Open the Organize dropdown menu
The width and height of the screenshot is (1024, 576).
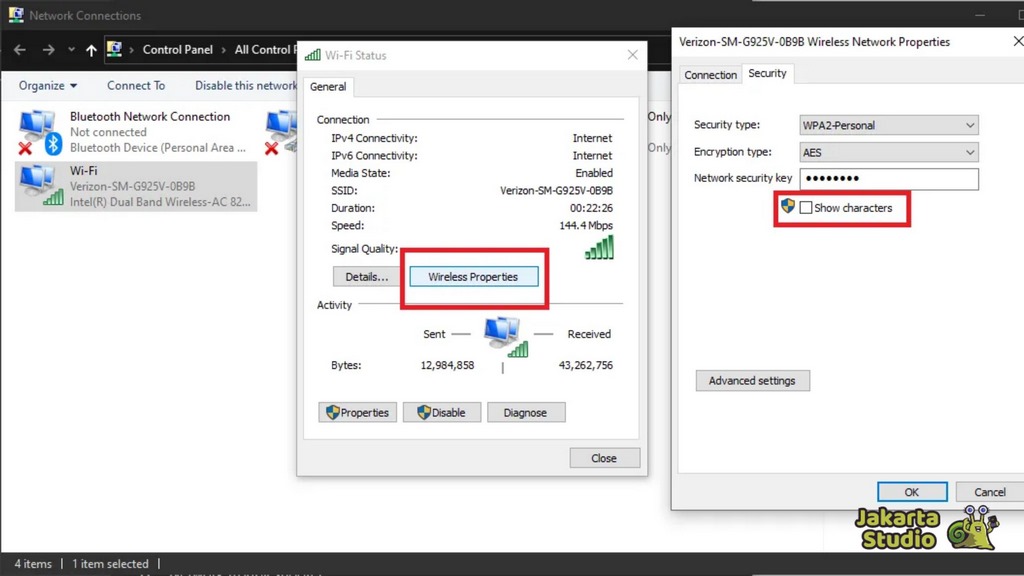pos(48,86)
